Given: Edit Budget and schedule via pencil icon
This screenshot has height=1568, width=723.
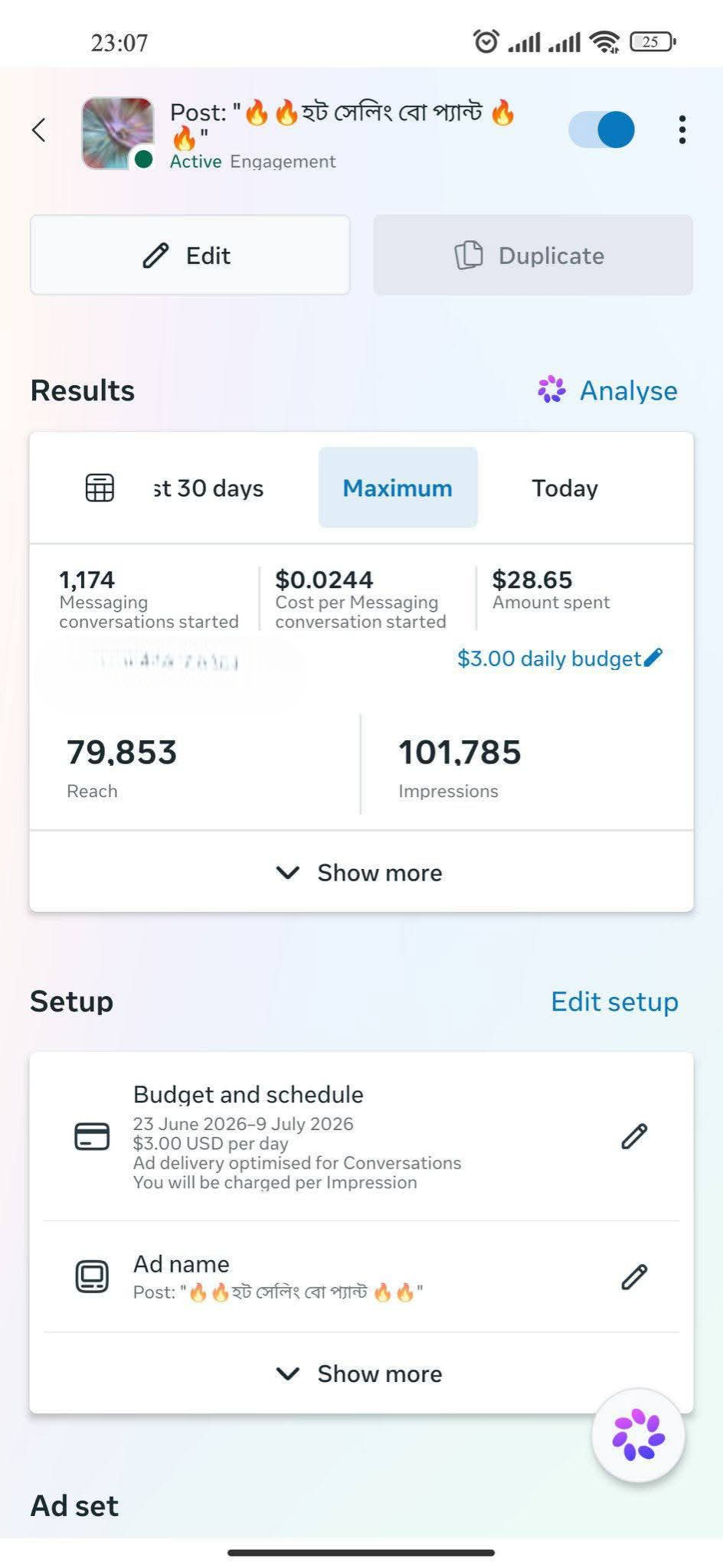Looking at the screenshot, I should (634, 1136).
